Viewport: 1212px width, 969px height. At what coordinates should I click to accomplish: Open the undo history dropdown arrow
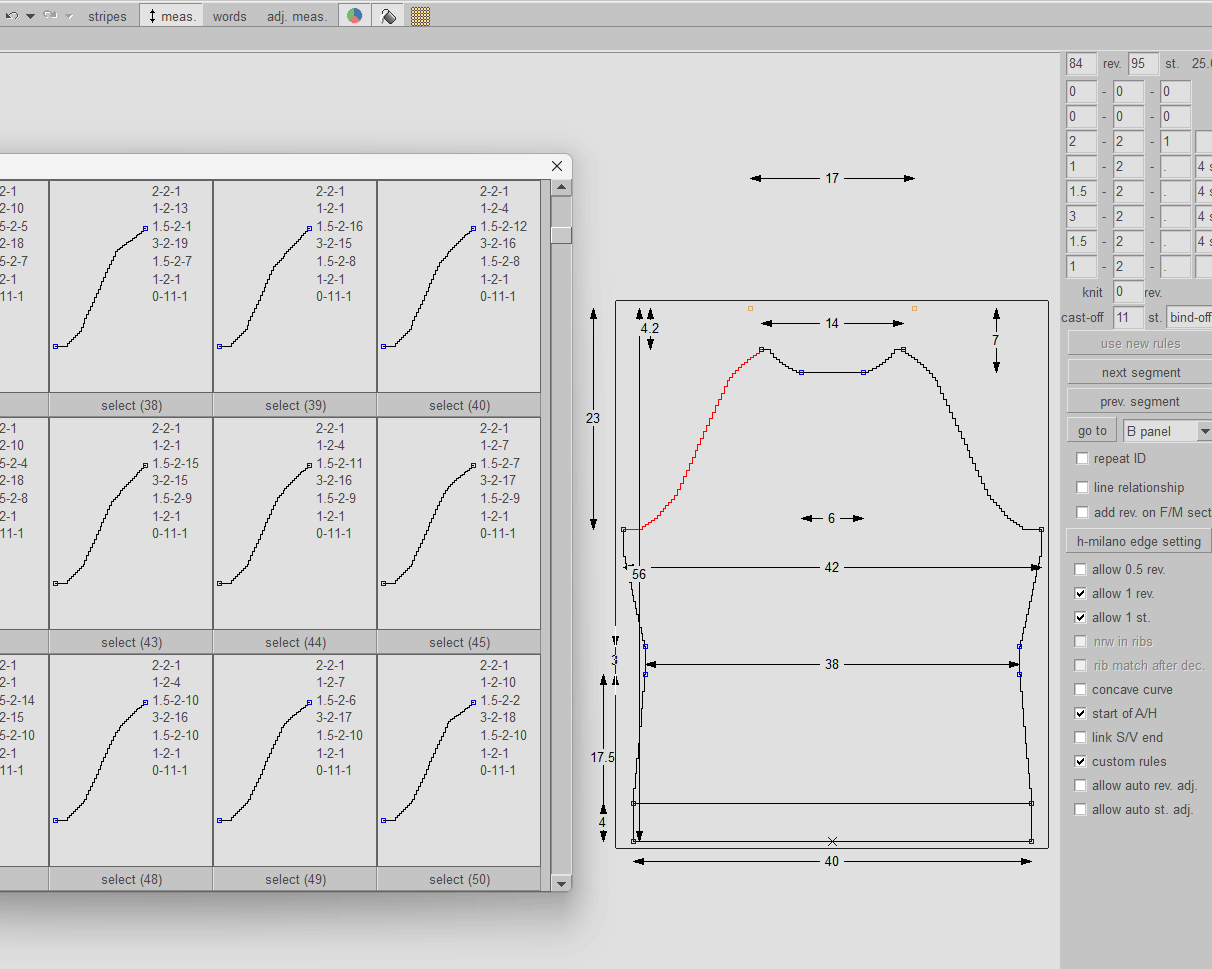[30, 16]
